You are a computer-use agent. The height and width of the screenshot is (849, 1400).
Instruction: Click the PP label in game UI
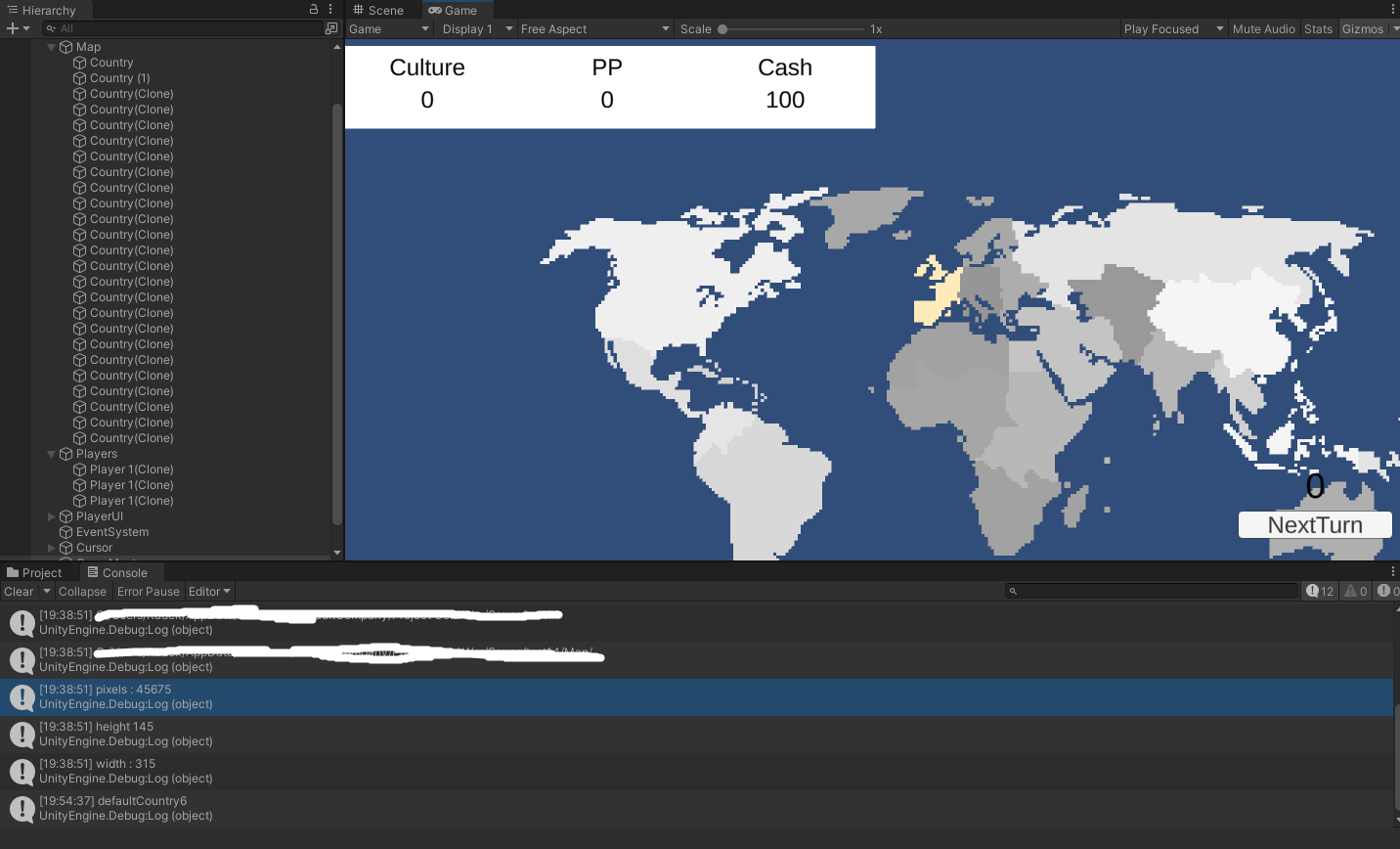pos(607,67)
